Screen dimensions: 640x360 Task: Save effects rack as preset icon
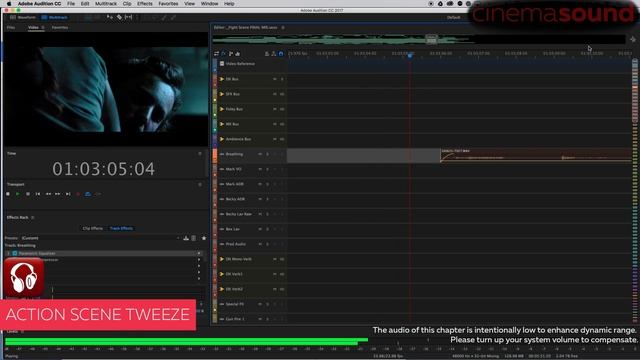[186, 238]
